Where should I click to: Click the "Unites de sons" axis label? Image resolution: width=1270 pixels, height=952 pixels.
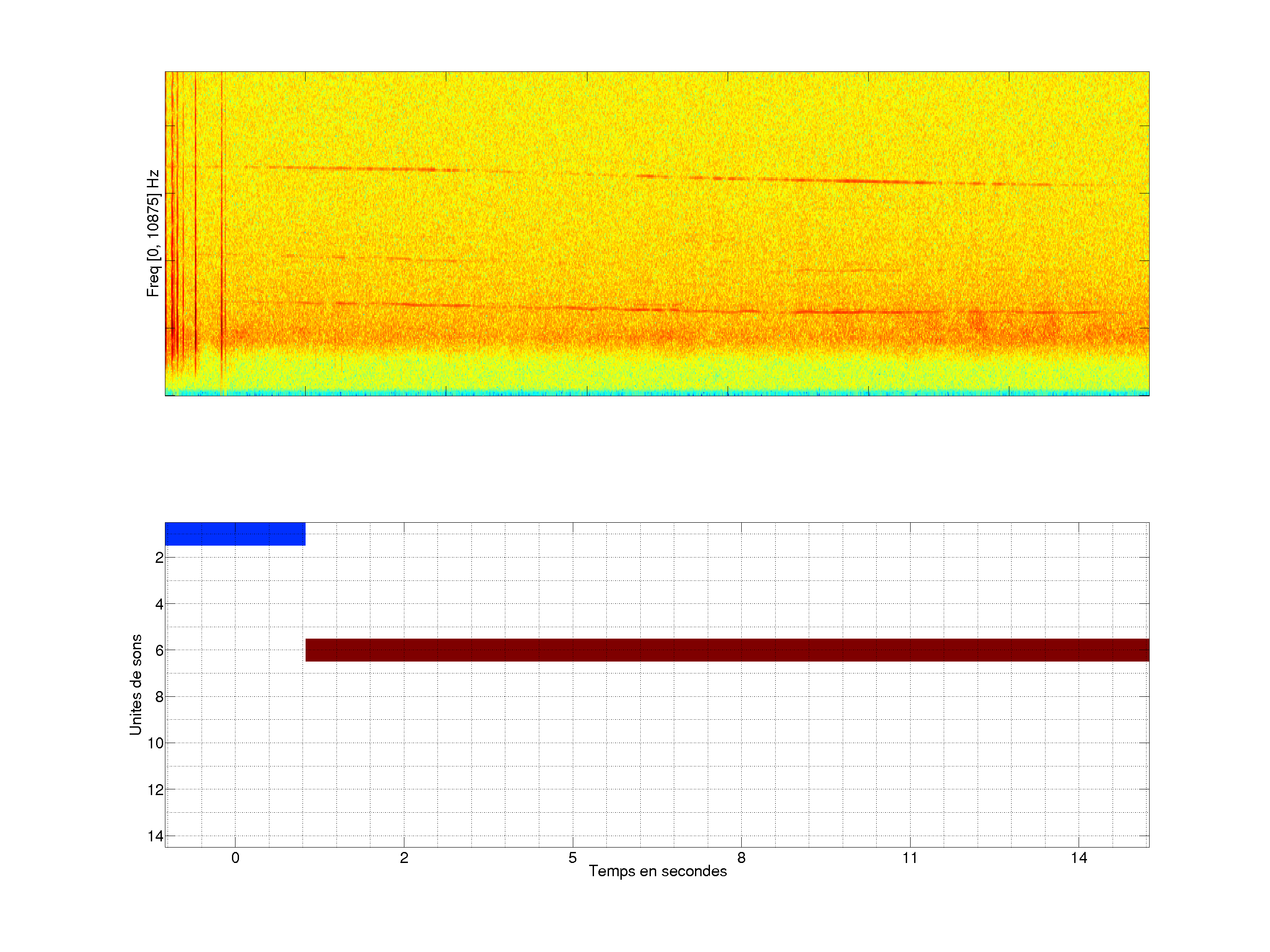pos(135,684)
